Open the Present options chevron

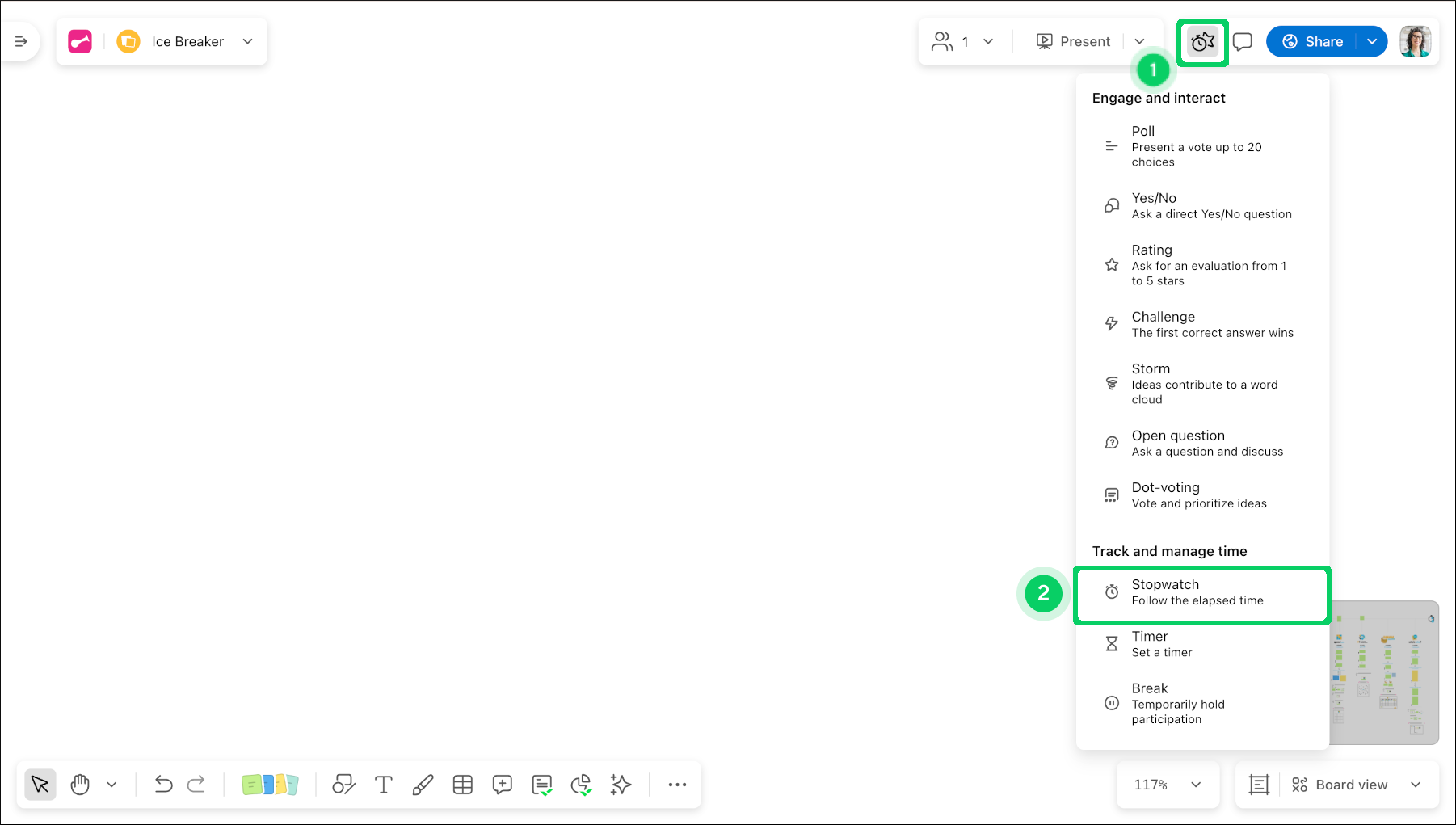(1140, 41)
